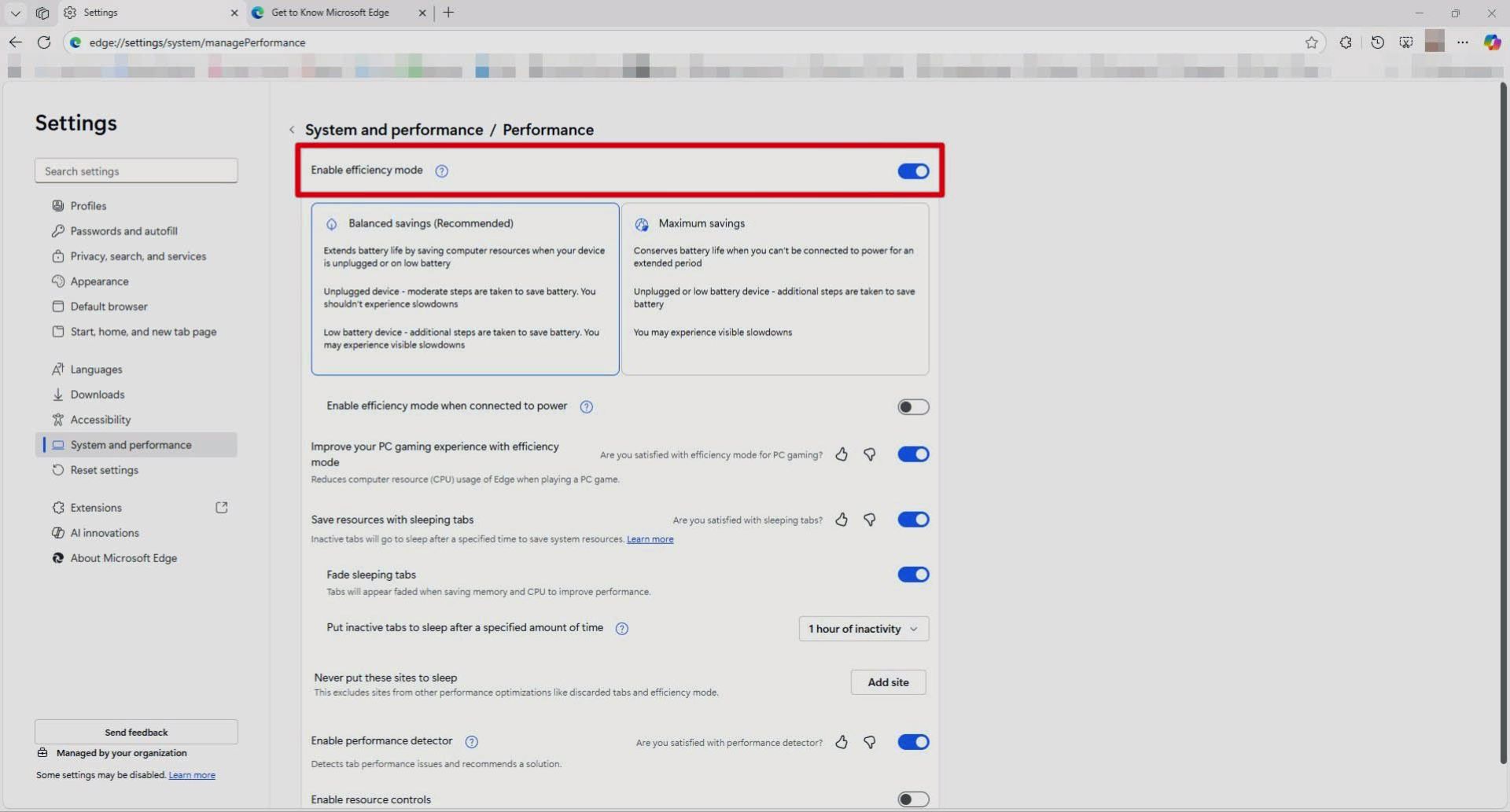The image size is (1510, 812).
Task: Open the browser Extensions puzzle icon
Action: 1346,42
